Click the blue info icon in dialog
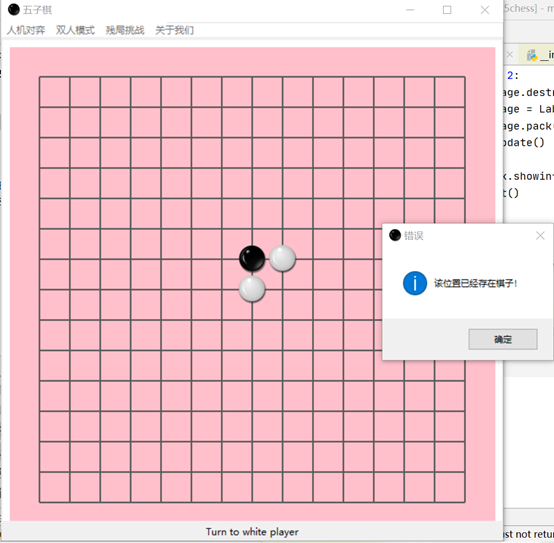This screenshot has height=543, width=554. (415, 283)
